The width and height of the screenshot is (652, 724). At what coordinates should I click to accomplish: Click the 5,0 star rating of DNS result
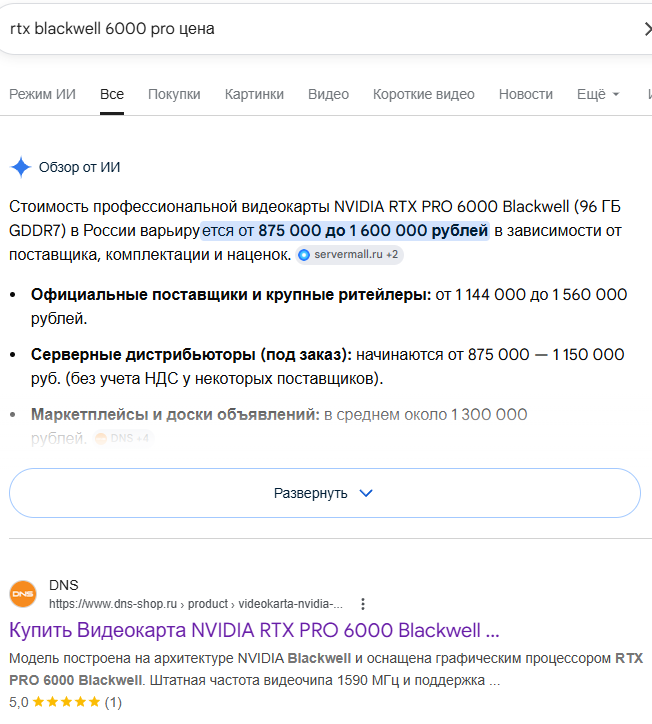tap(66, 702)
